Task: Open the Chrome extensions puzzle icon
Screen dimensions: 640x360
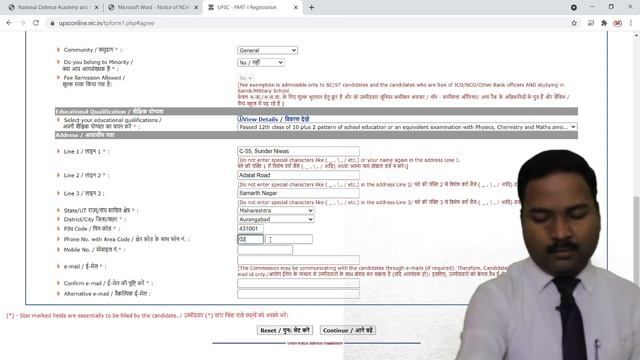Action: (x=604, y=23)
